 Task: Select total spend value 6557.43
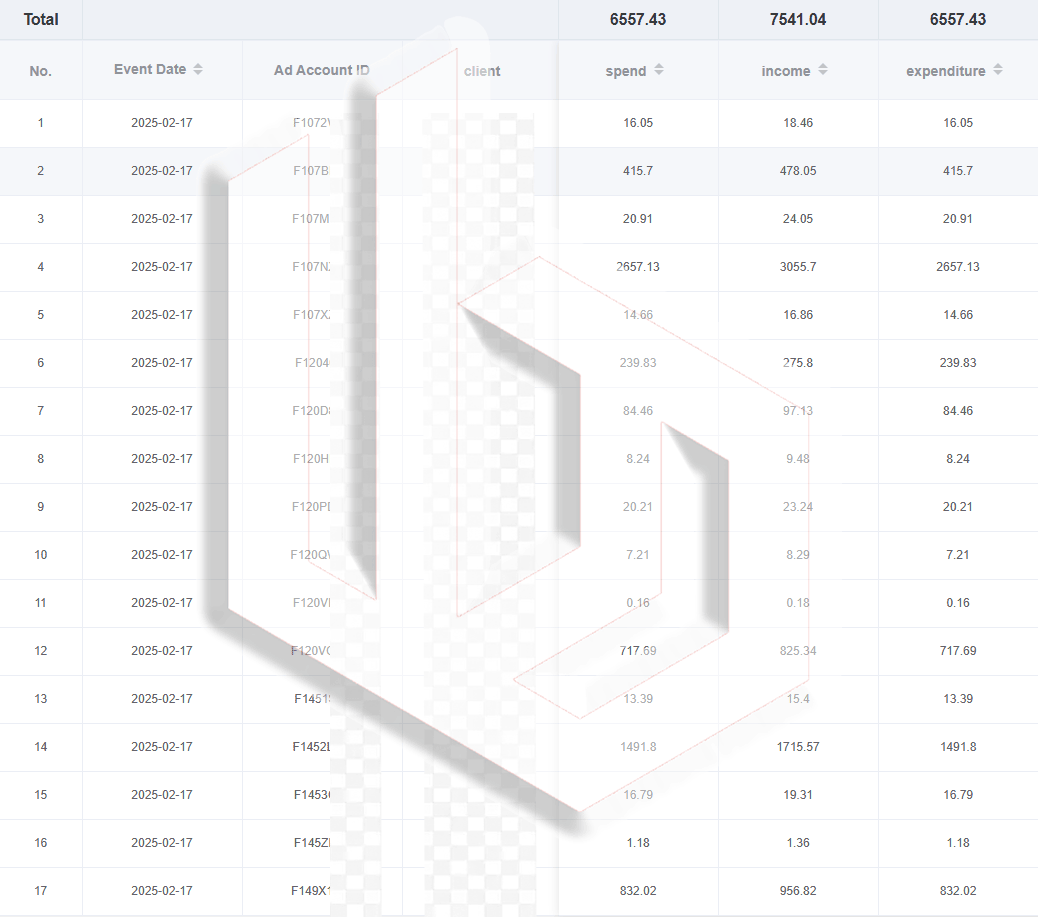(637, 19)
